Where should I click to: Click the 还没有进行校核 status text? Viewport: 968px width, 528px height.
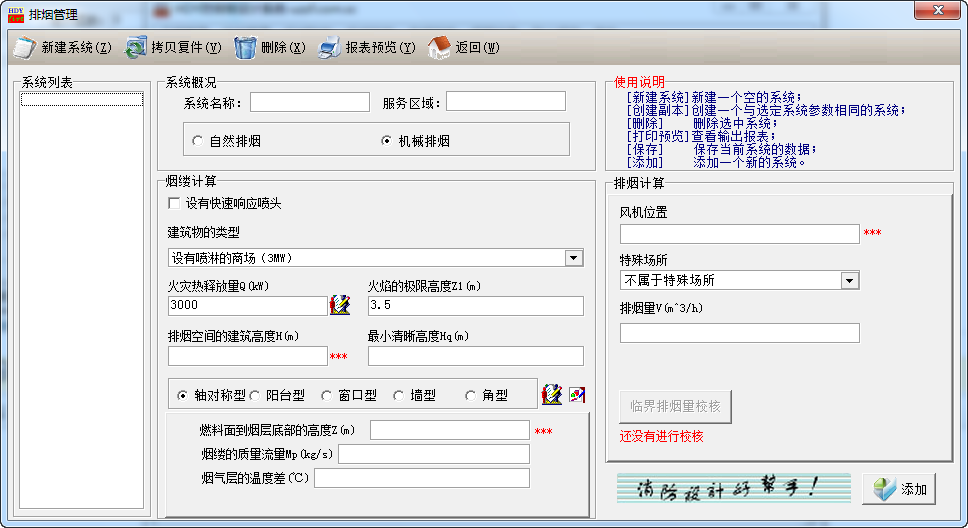point(661,437)
